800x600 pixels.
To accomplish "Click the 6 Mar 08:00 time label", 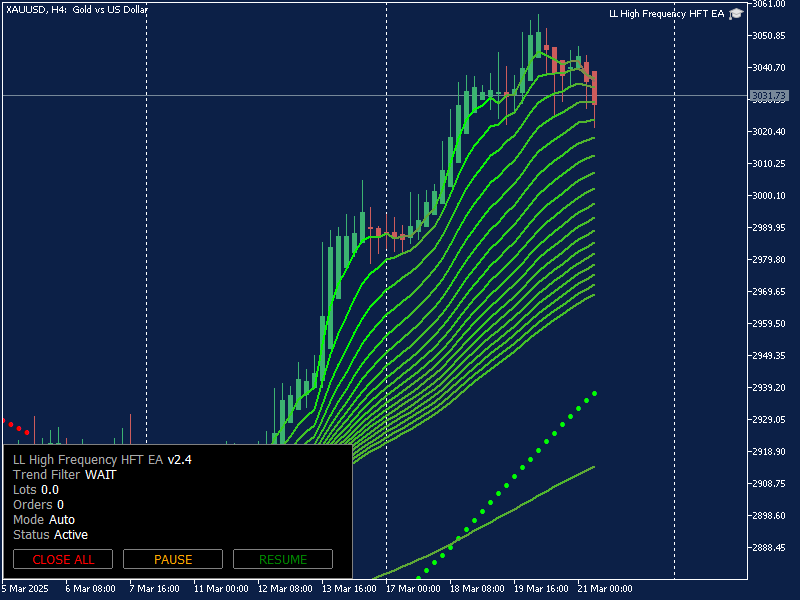I will [90, 588].
